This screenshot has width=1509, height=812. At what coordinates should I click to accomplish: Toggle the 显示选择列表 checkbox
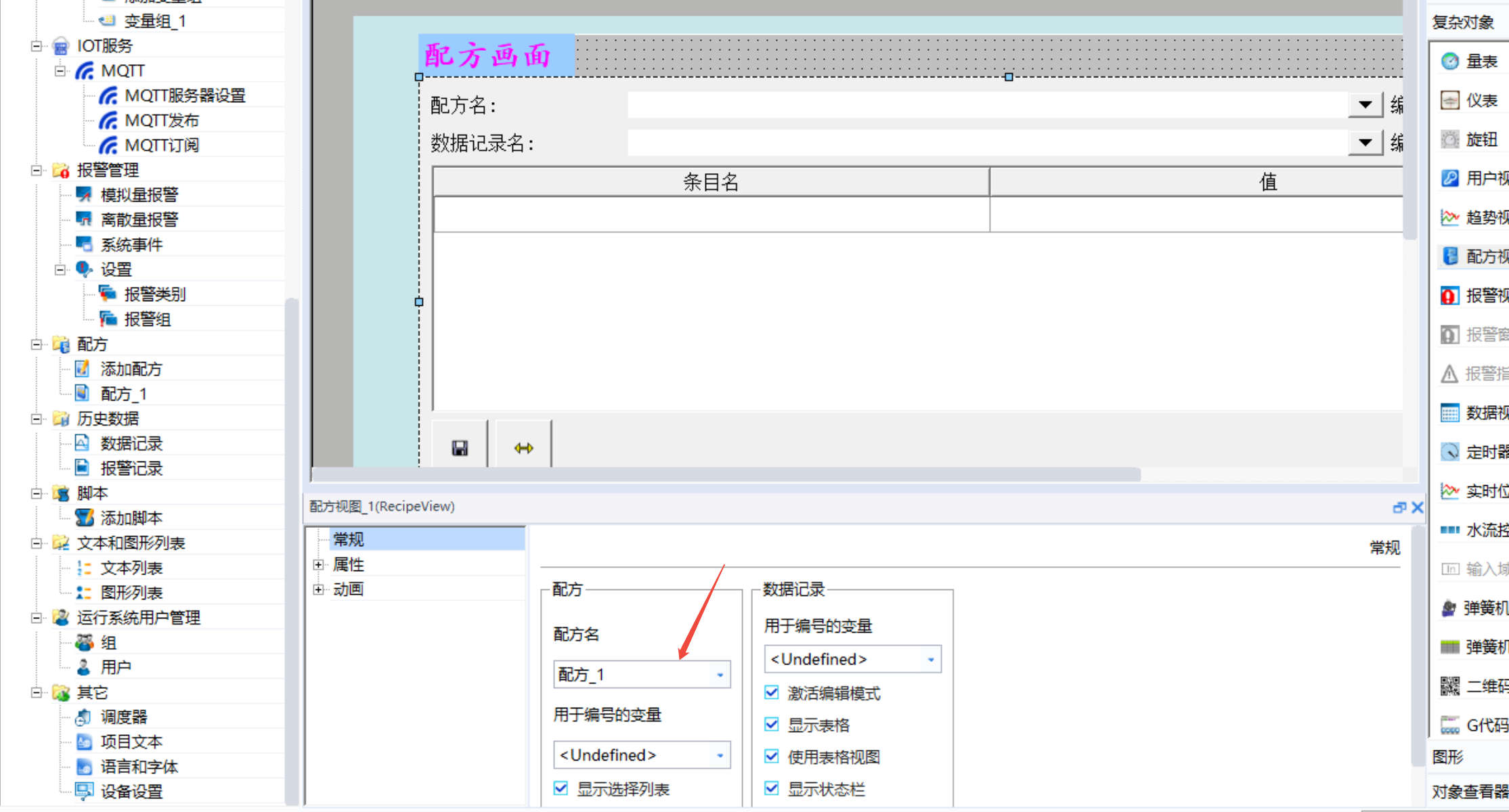coord(561,788)
